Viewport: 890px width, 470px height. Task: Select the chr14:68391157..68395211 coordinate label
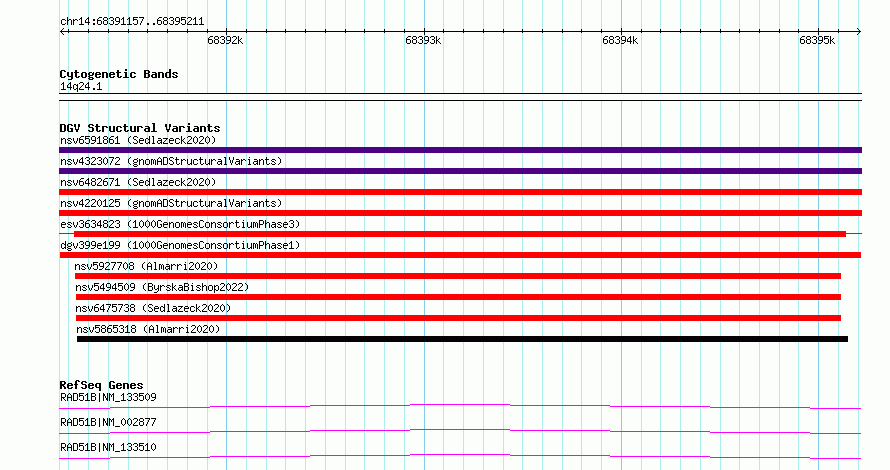click(132, 22)
